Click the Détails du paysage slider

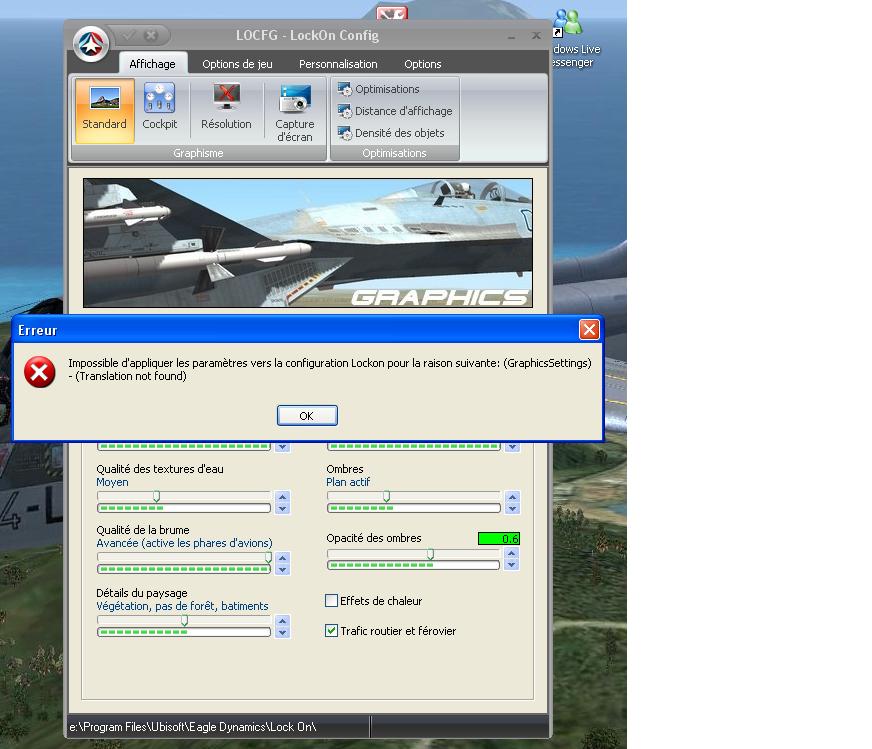pos(183,621)
